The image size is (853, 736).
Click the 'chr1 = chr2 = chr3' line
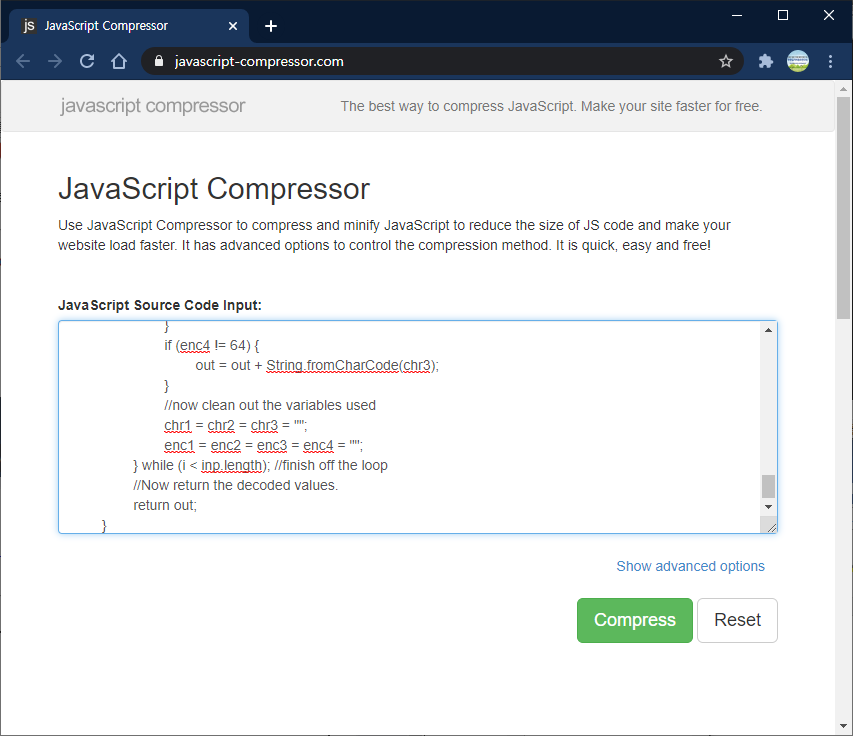pyautogui.click(x=236, y=425)
